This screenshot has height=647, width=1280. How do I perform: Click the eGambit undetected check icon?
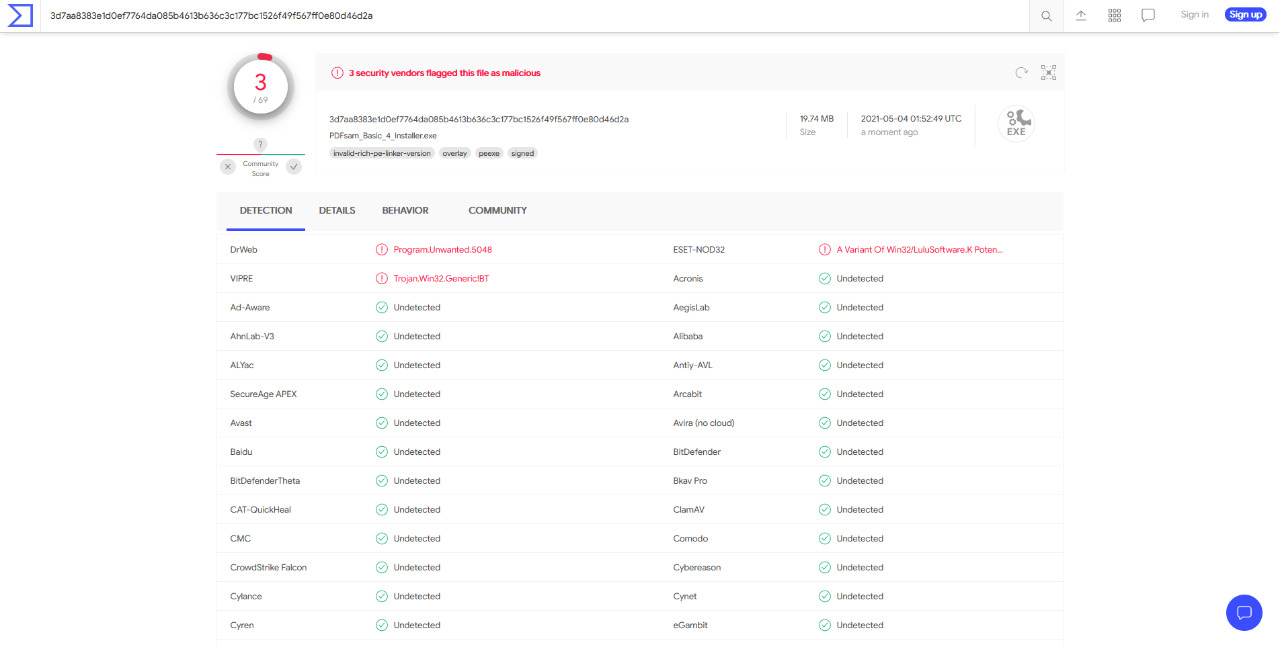825,625
